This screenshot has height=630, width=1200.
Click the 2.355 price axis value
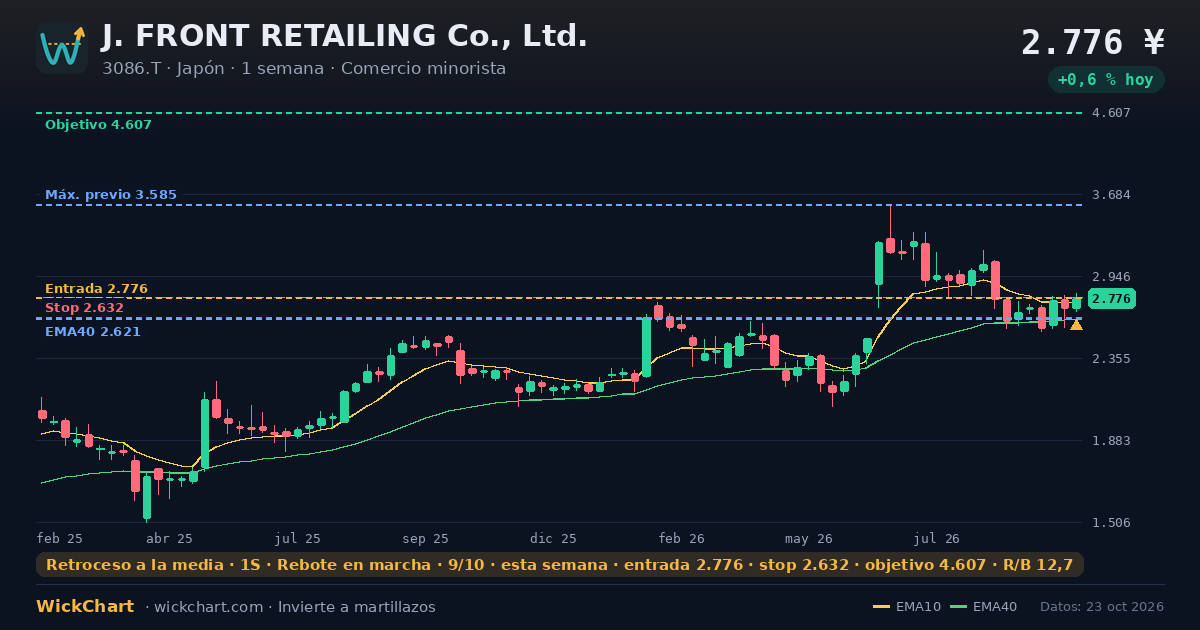click(x=1112, y=359)
